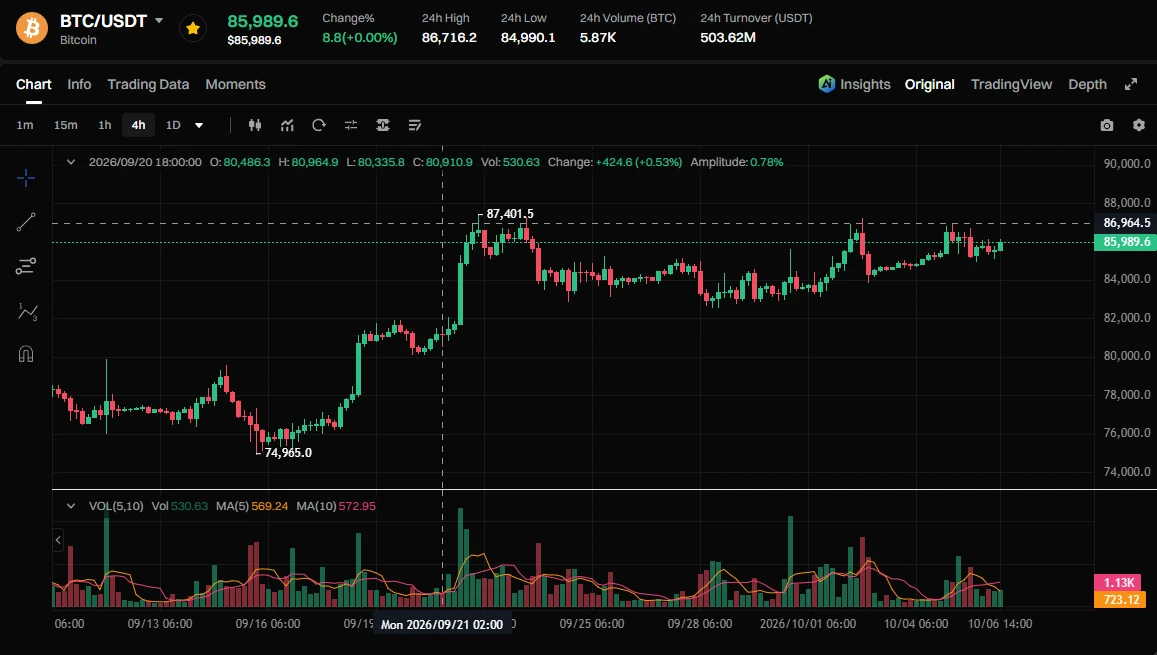Toggle the magnet snap mode
1157x655 pixels.
pos(26,354)
